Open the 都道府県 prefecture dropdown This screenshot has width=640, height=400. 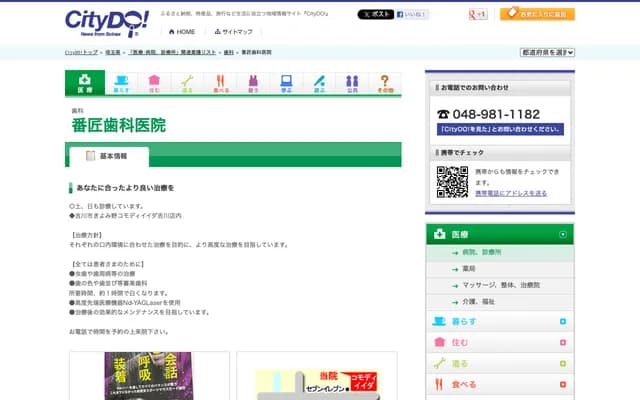546,51
